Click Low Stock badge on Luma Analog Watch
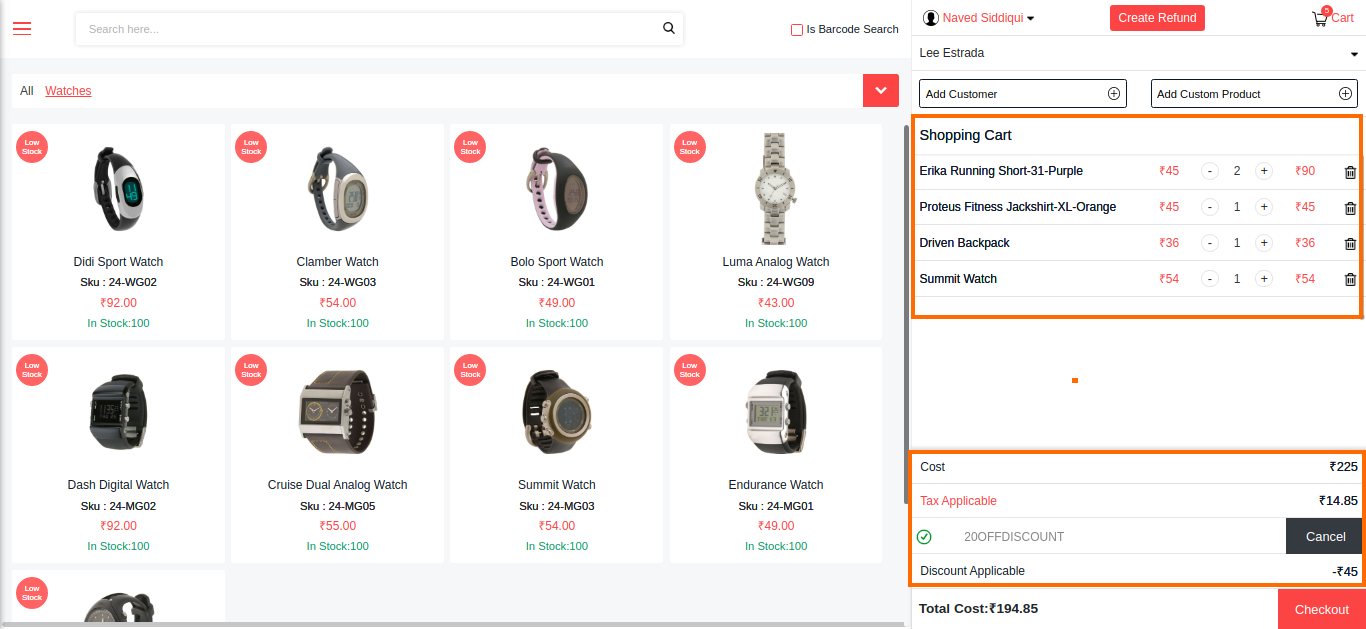The height and width of the screenshot is (629, 1366). (x=690, y=146)
